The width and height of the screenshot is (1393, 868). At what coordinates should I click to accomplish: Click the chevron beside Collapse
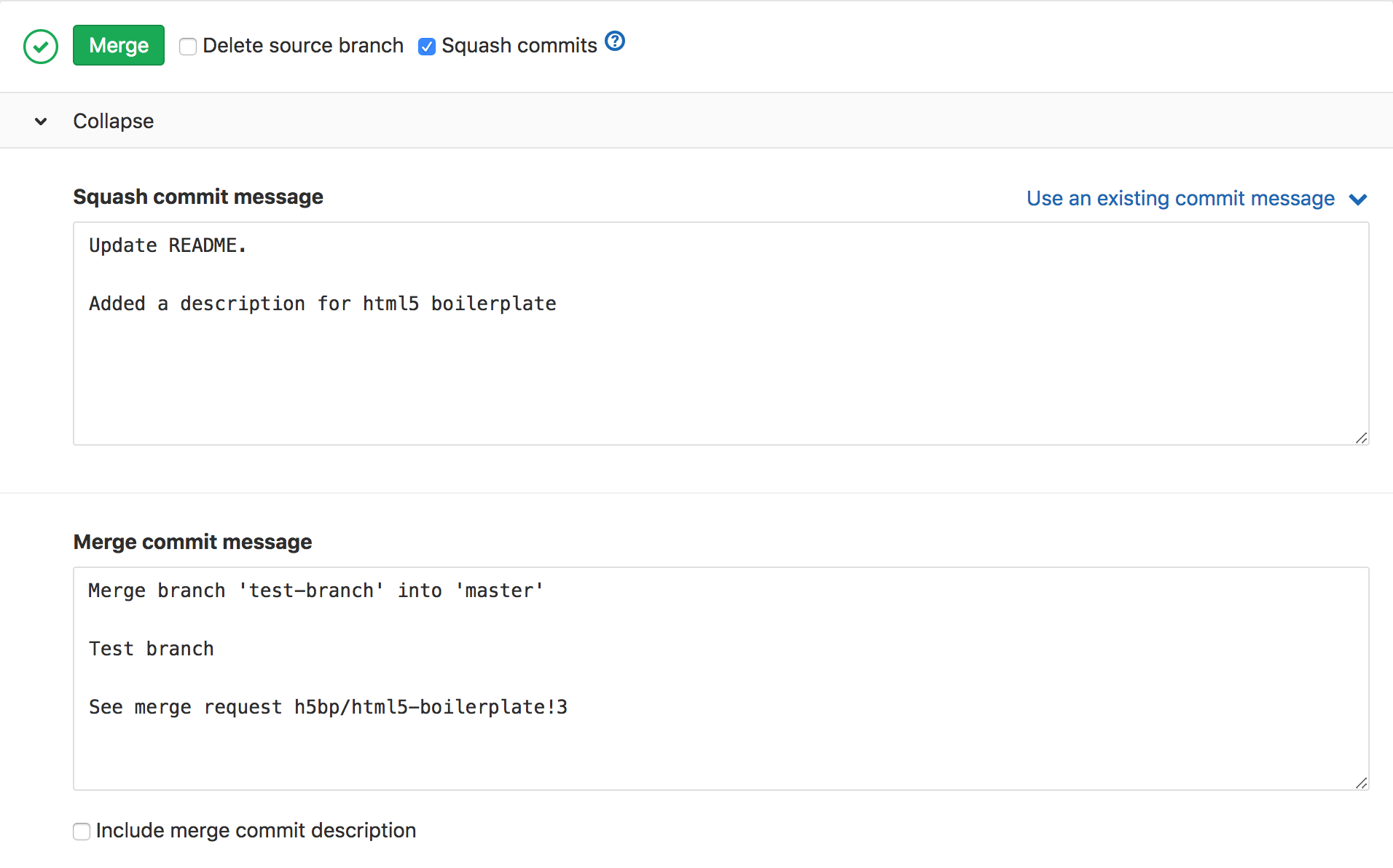tap(40, 121)
